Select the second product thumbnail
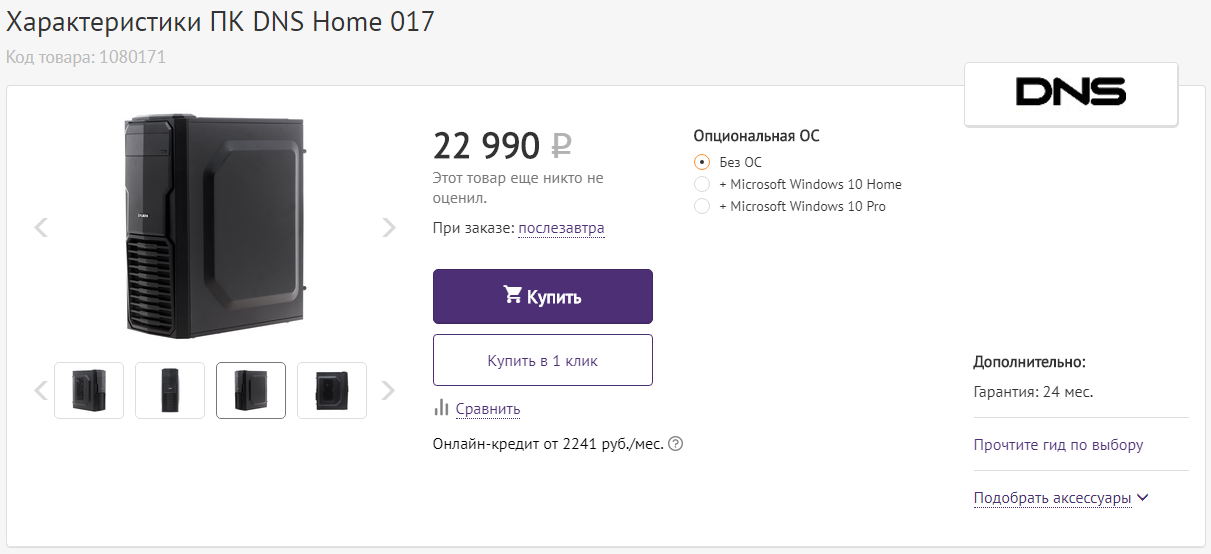The width and height of the screenshot is (1211, 554). point(170,390)
